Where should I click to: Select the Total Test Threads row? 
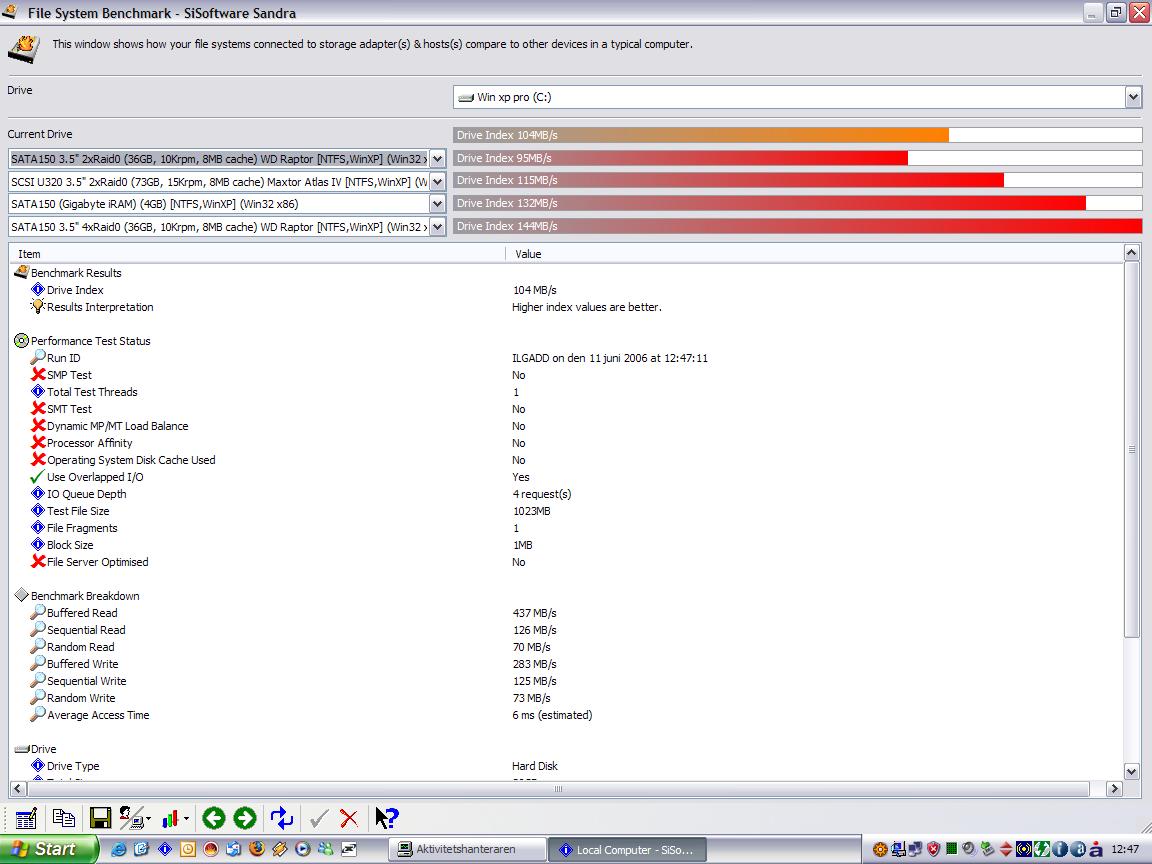[566, 392]
